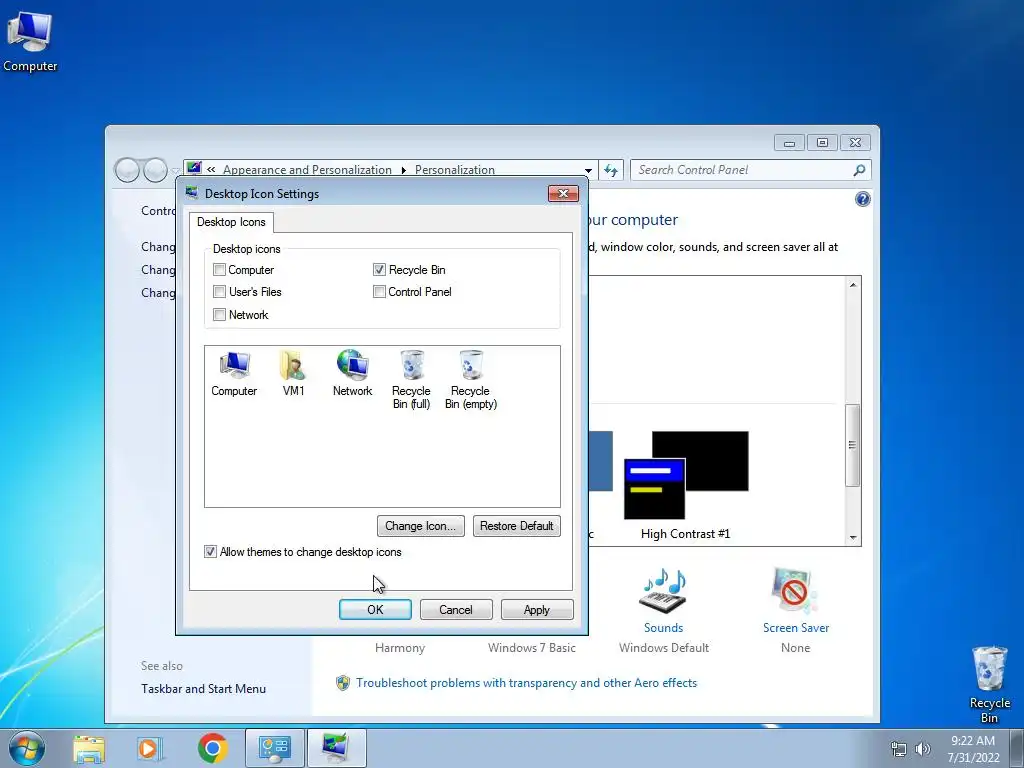Click the theme list scrollbar thumb
This screenshot has height=768, width=1024.
click(852, 445)
